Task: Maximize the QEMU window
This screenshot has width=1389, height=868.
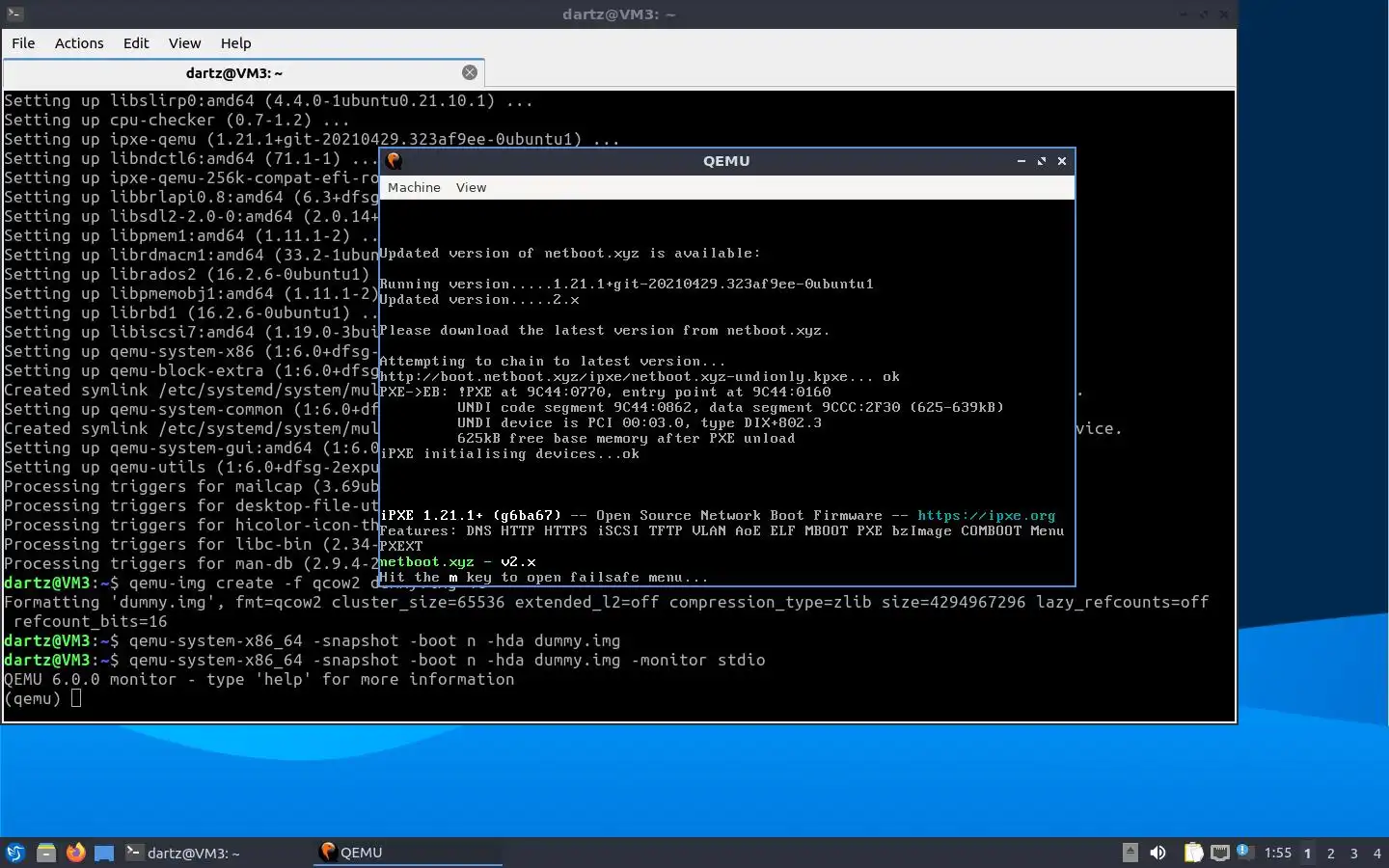Action: 1042,161
